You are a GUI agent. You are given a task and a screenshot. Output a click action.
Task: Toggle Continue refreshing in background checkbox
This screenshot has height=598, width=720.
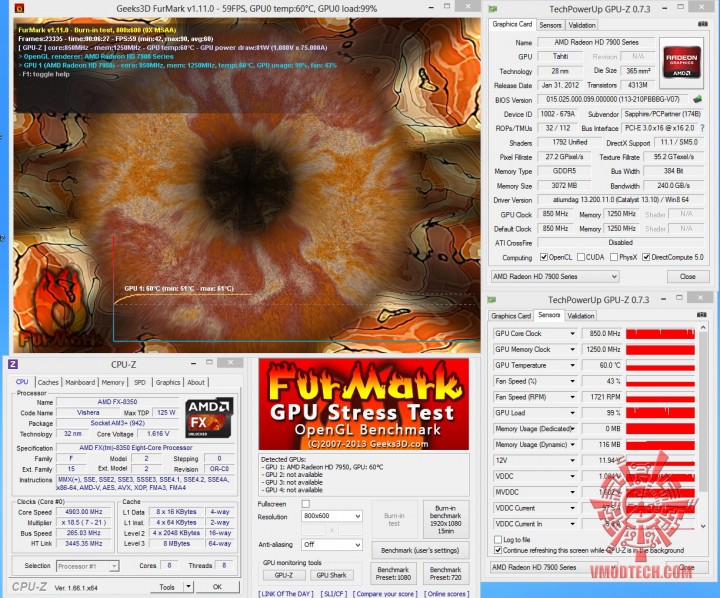click(x=498, y=550)
